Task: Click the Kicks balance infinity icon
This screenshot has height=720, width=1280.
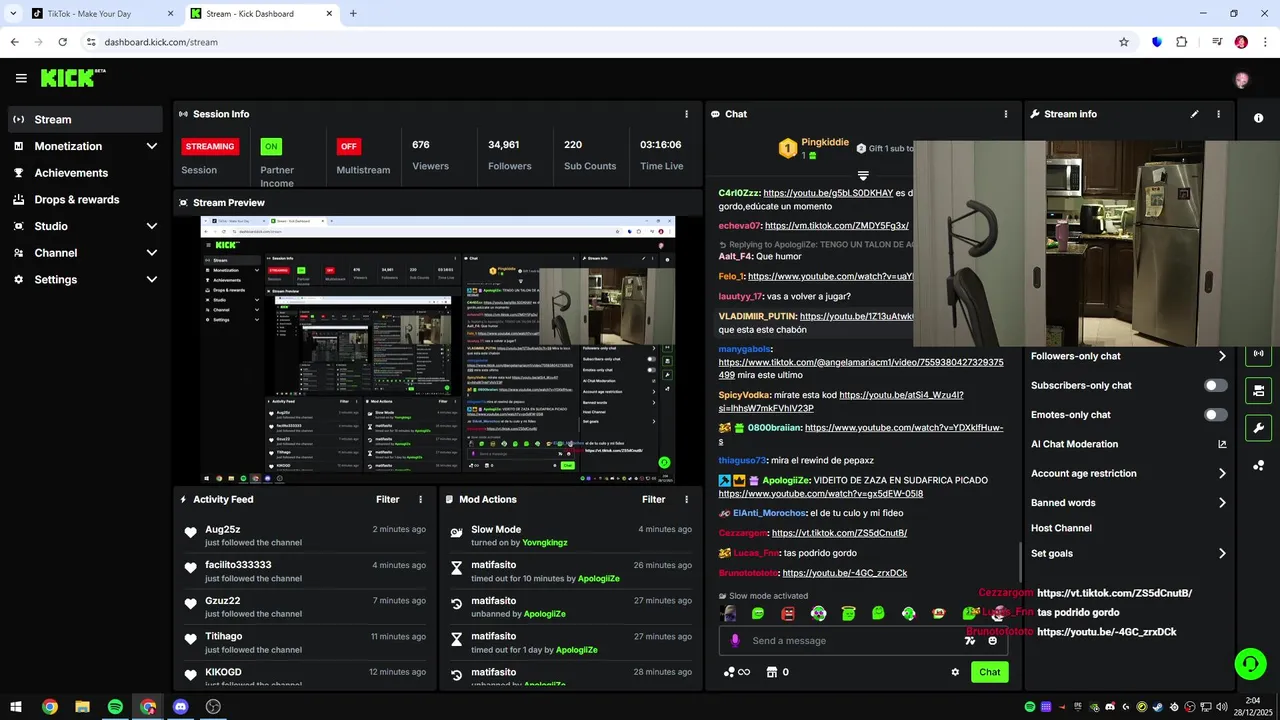Action: [x=737, y=672]
